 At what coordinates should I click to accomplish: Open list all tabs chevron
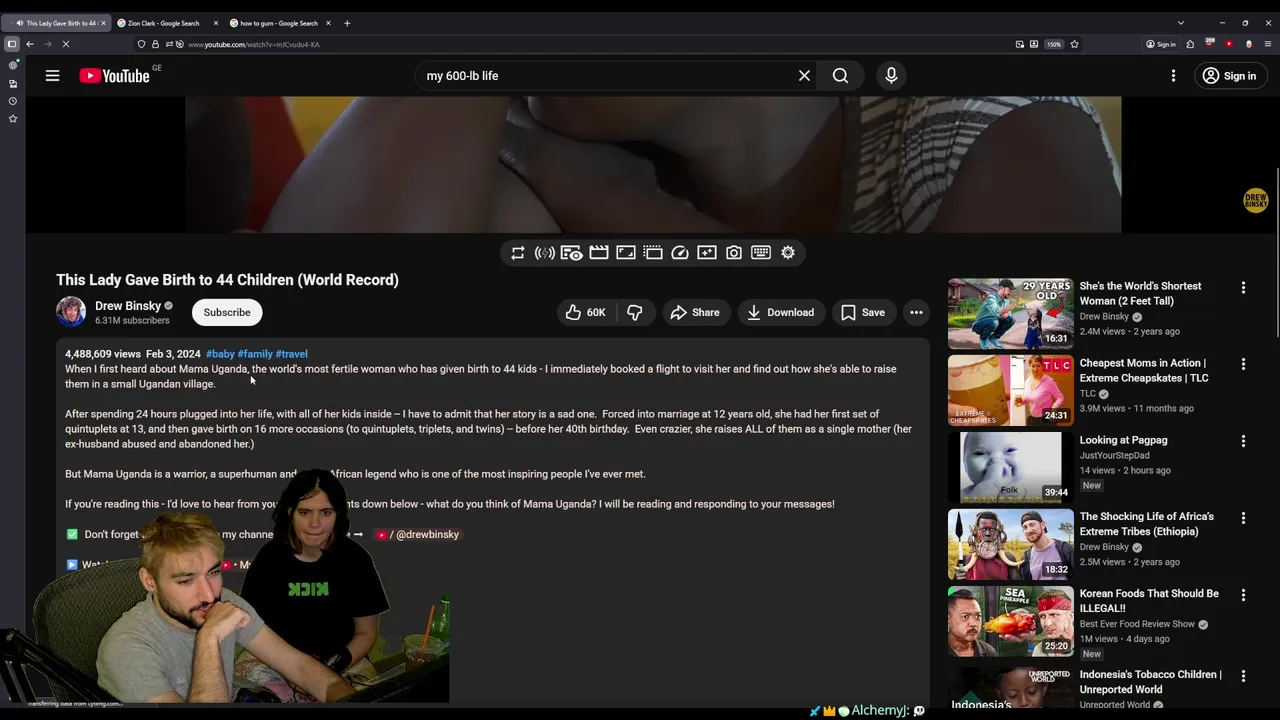click(1181, 23)
